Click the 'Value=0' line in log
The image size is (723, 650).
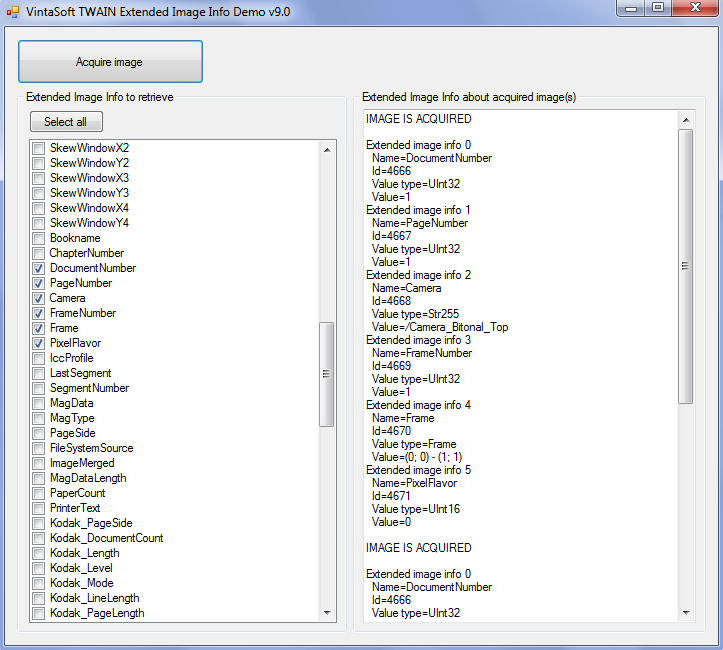391,522
